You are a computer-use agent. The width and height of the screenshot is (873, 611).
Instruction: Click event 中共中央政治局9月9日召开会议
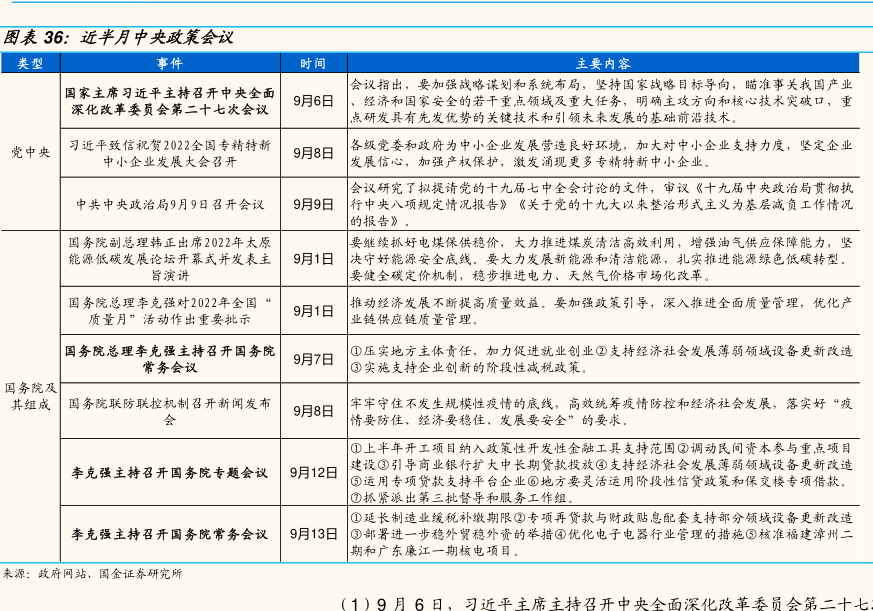[170, 204]
